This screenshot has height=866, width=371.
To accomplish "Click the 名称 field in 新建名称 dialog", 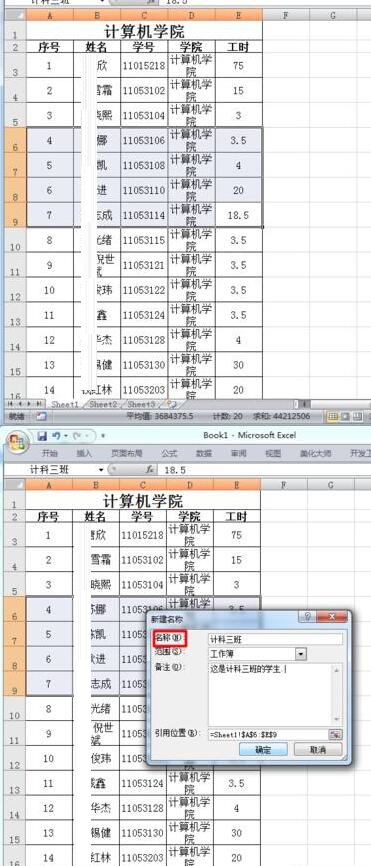I will [275, 639].
